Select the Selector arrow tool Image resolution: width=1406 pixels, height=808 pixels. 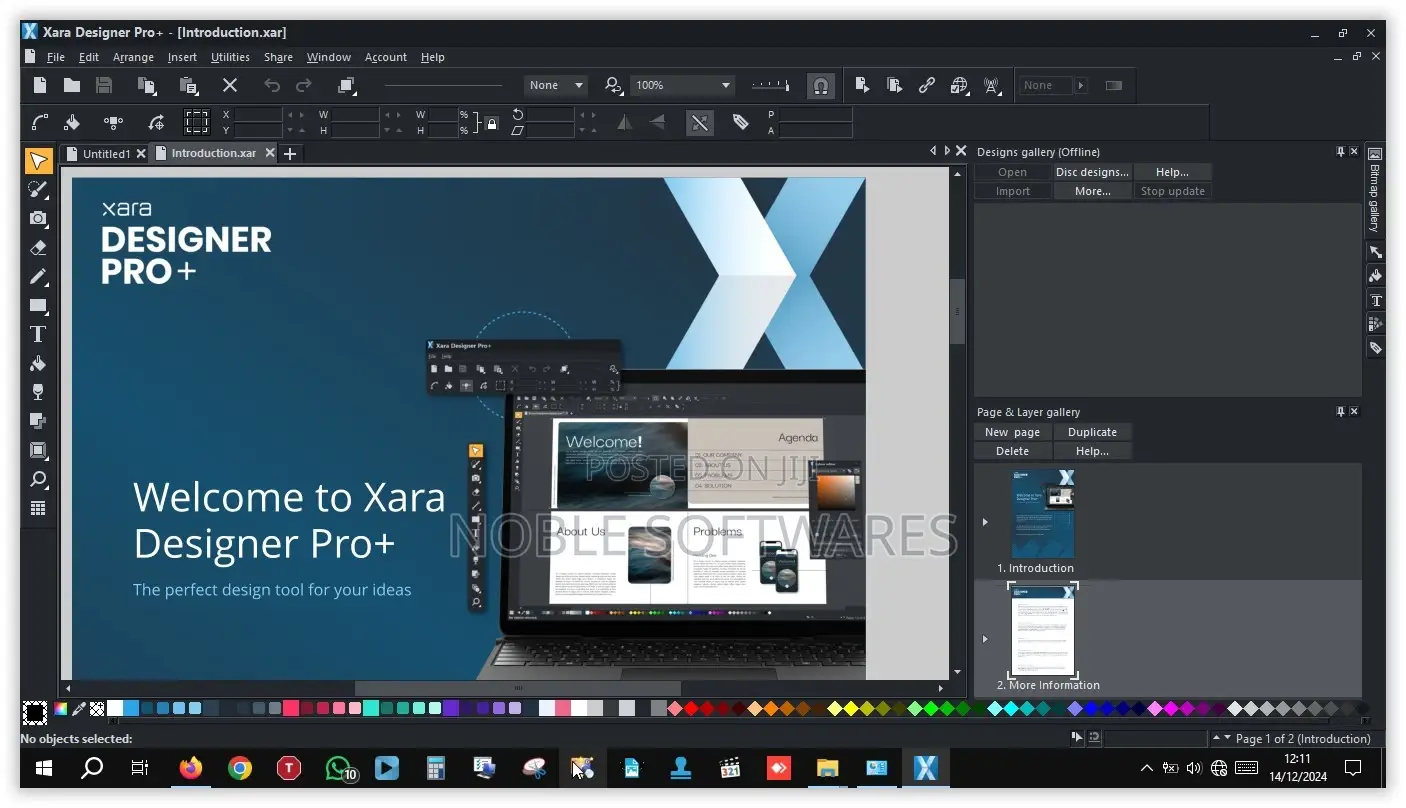tap(38, 161)
